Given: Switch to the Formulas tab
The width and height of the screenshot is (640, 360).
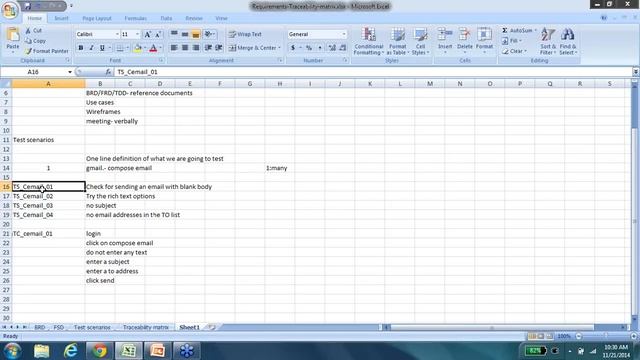Looking at the screenshot, I should coord(136,18).
